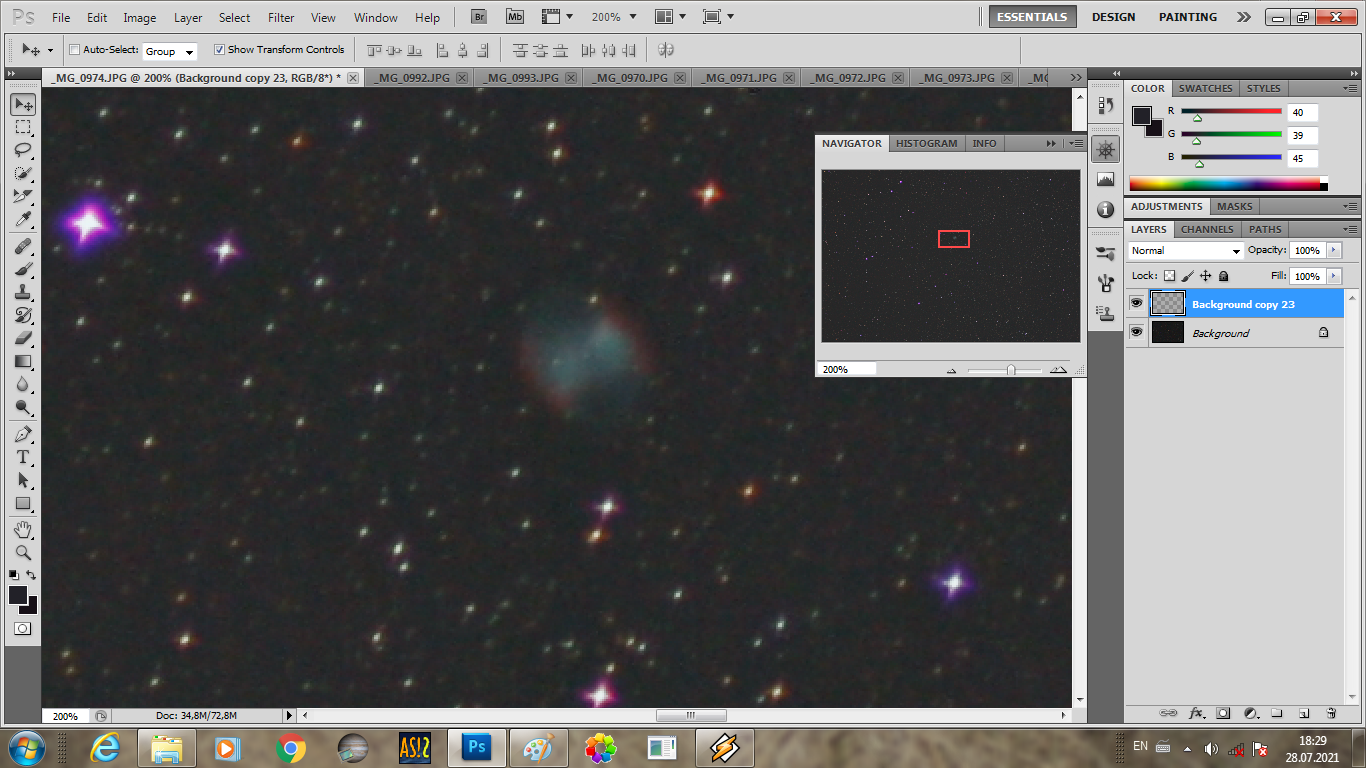This screenshot has width=1366, height=768.
Task: Select the Path Selection tool
Action: pyautogui.click(x=23, y=480)
